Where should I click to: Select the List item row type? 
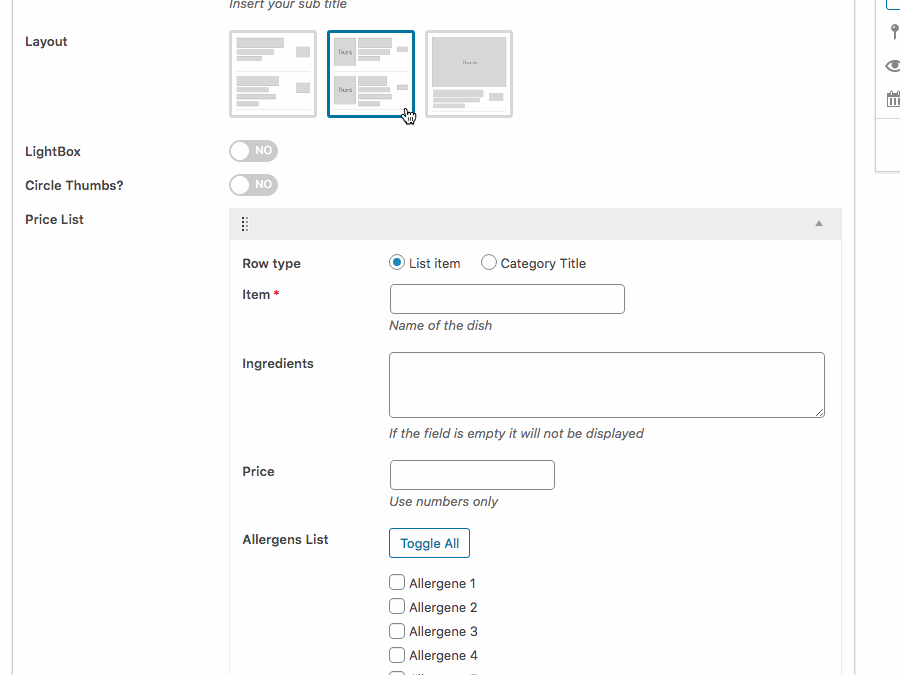pos(397,263)
